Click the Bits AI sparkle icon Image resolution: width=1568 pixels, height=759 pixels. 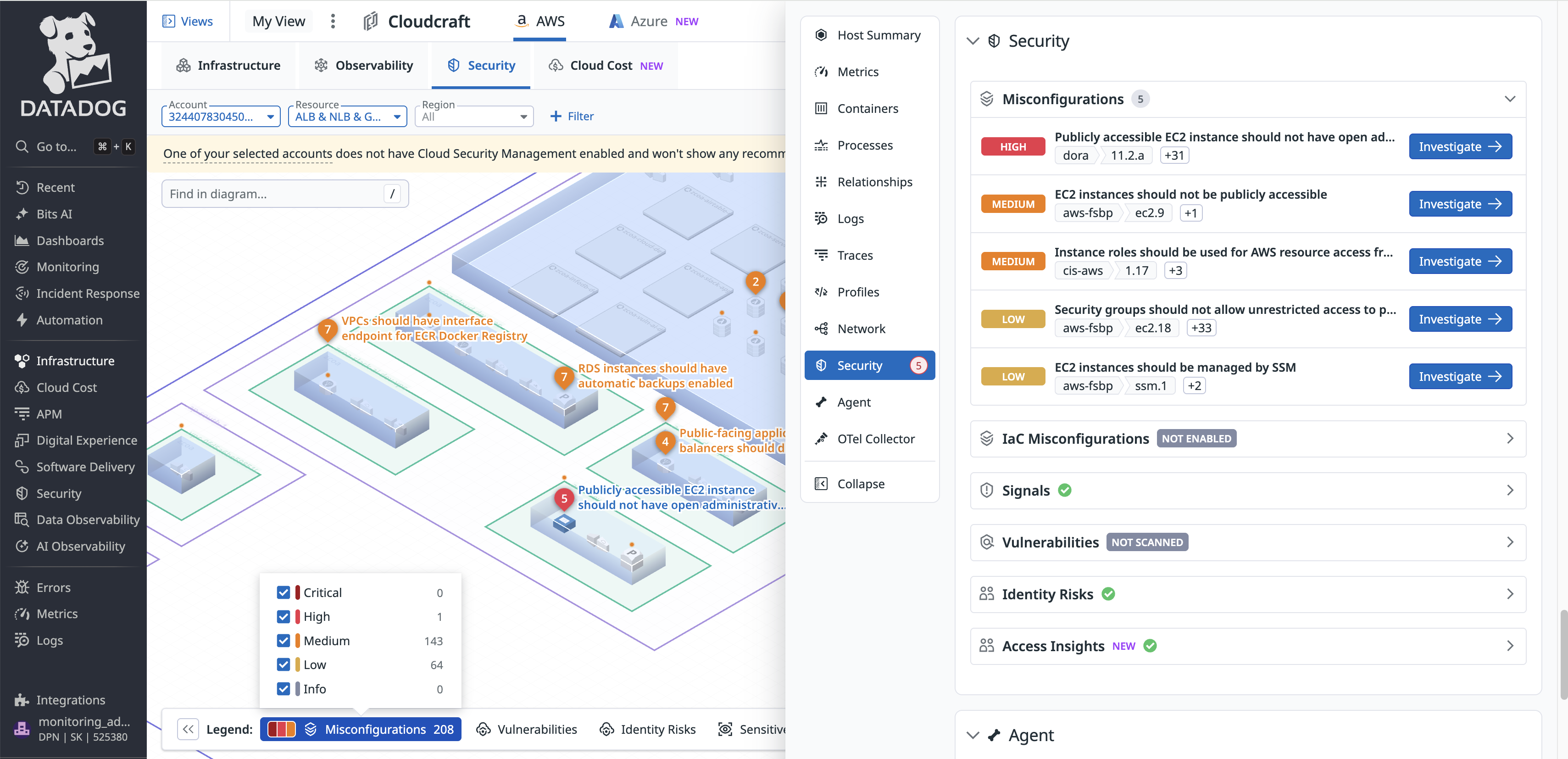pyautogui.click(x=22, y=214)
